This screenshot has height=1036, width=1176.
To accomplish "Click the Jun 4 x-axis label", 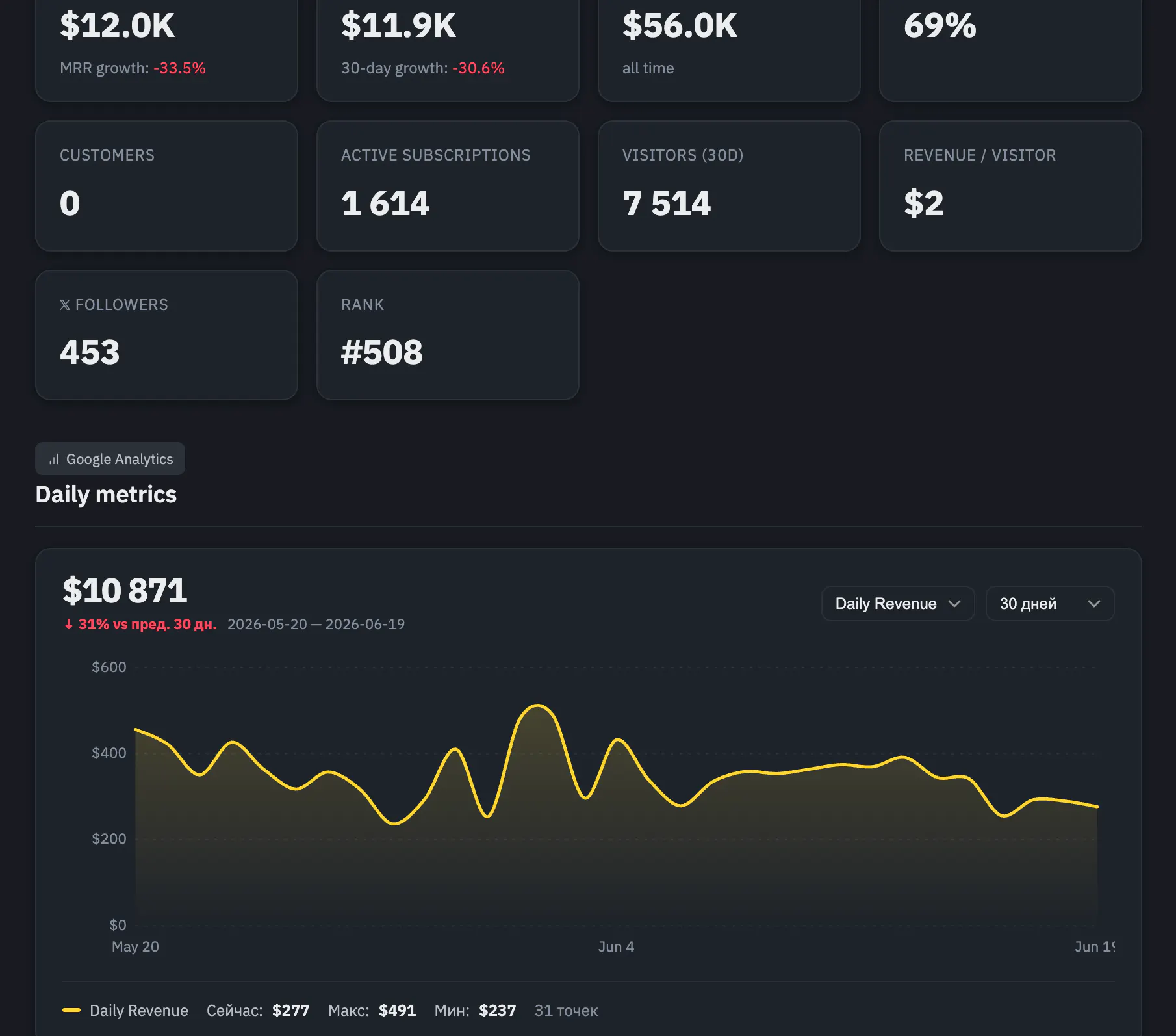I will [616, 946].
